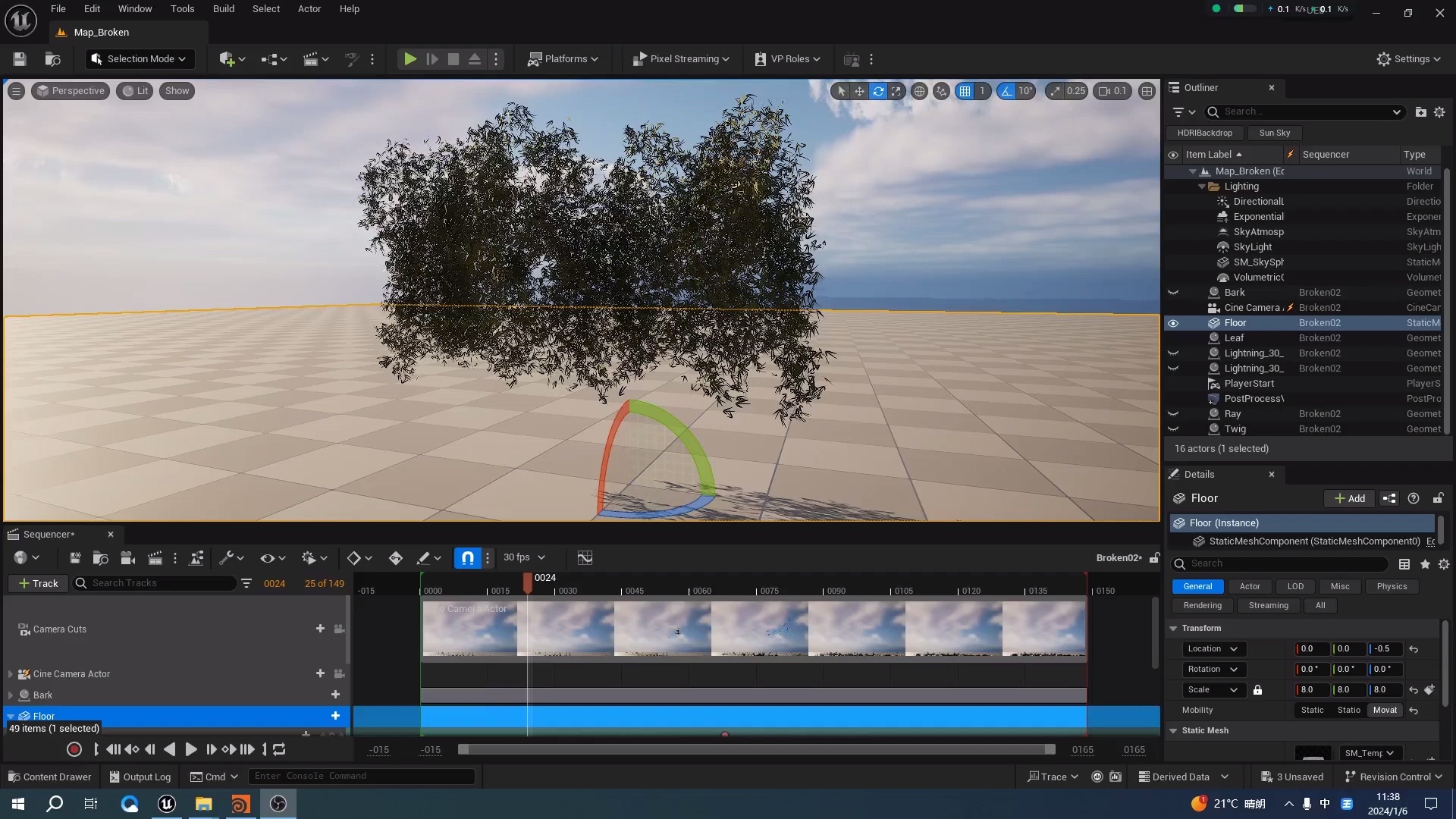Viewport: 1456px width, 819px height.
Task: Click the Content Drawer button in the status bar
Action: tap(49, 777)
